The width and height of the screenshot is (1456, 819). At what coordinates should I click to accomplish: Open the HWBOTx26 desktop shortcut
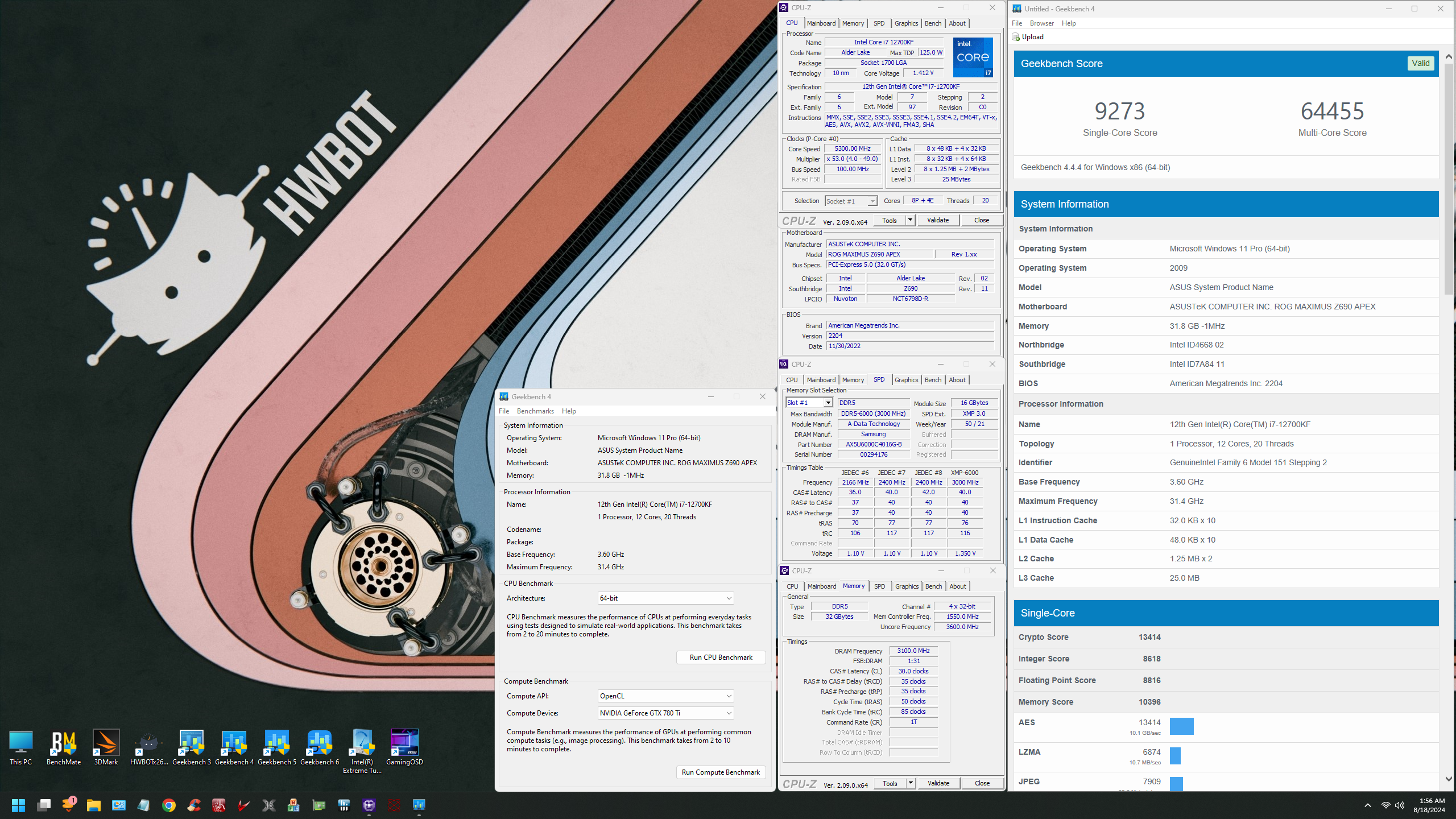(x=148, y=748)
